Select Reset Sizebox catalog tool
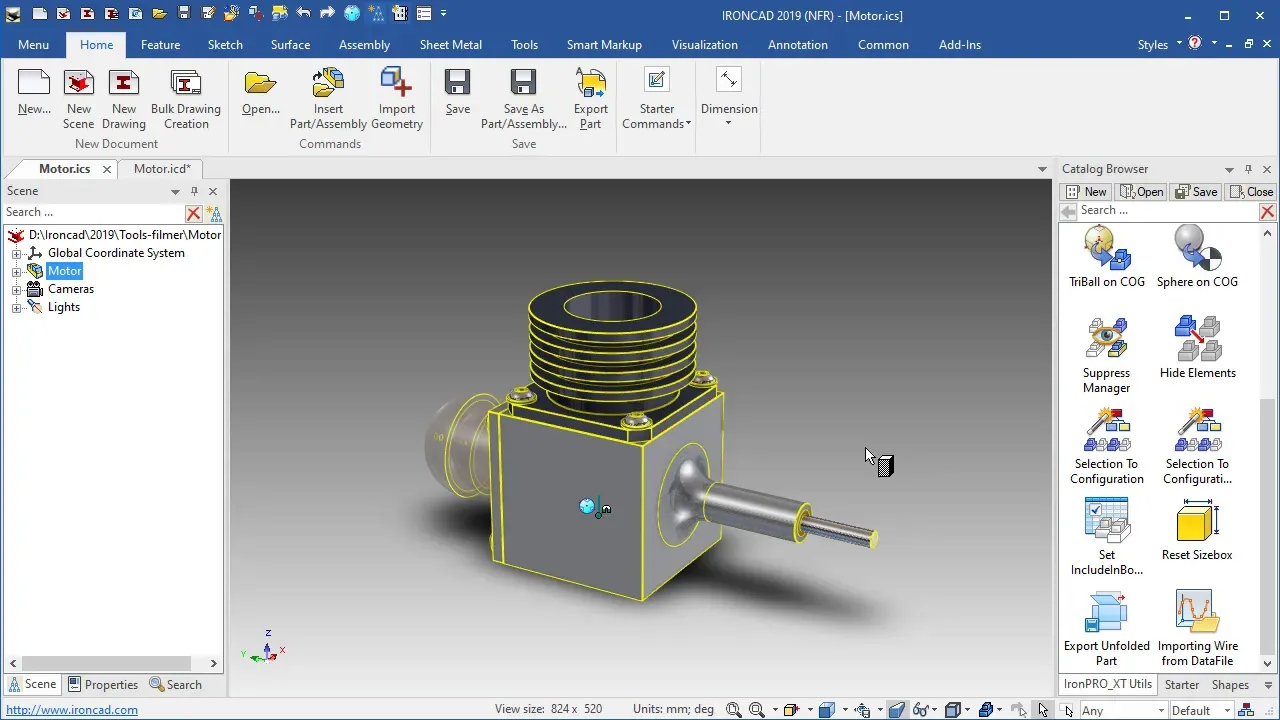Viewport: 1280px width, 720px height. (x=1197, y=530)
